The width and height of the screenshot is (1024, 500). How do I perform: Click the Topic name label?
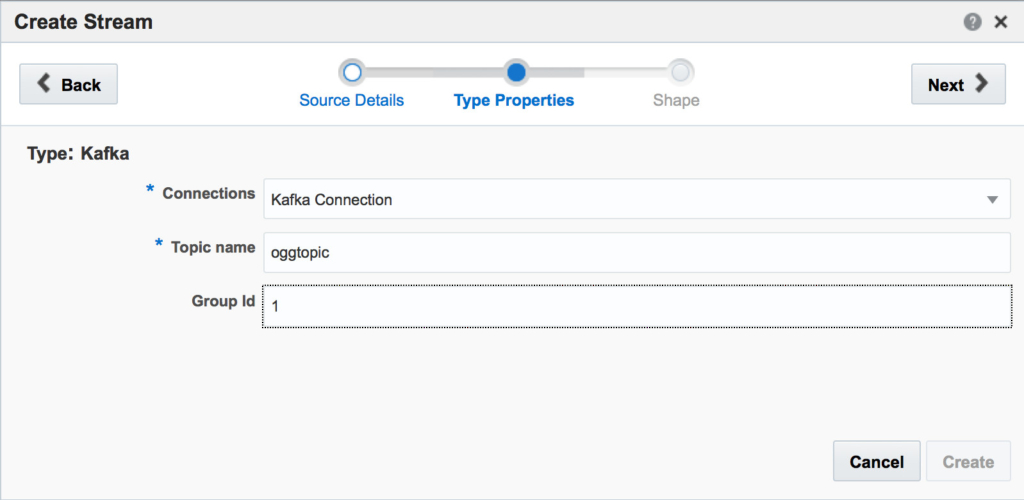pyautogui.click(x=213, y=247)
